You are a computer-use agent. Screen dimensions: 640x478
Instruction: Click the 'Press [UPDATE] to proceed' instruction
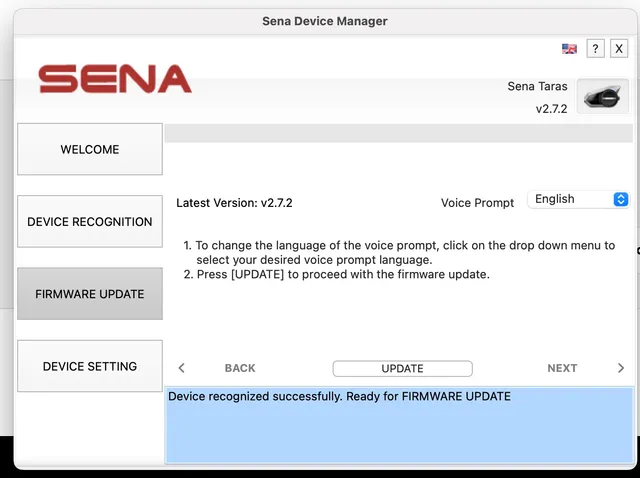click(x=336, y=274)
